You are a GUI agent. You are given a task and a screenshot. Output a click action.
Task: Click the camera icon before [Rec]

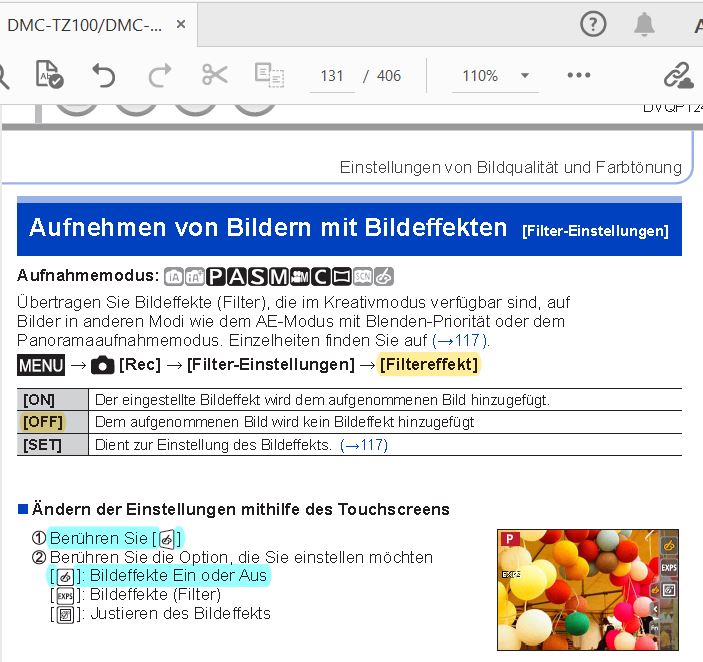click(x=103, y=365)
